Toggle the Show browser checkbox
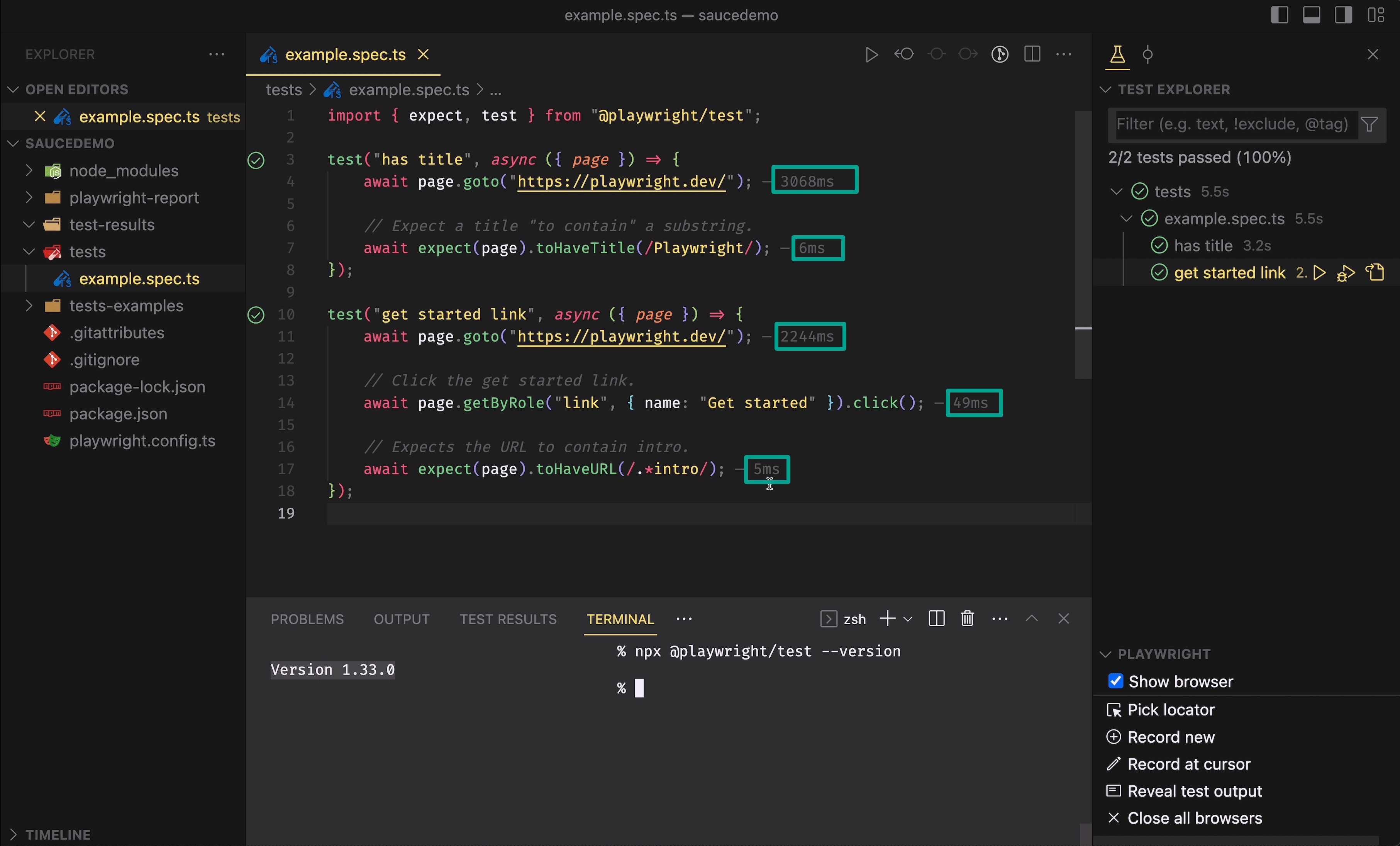The width and height of the screenshot is (1400, 846). (x=1115, y=681)
